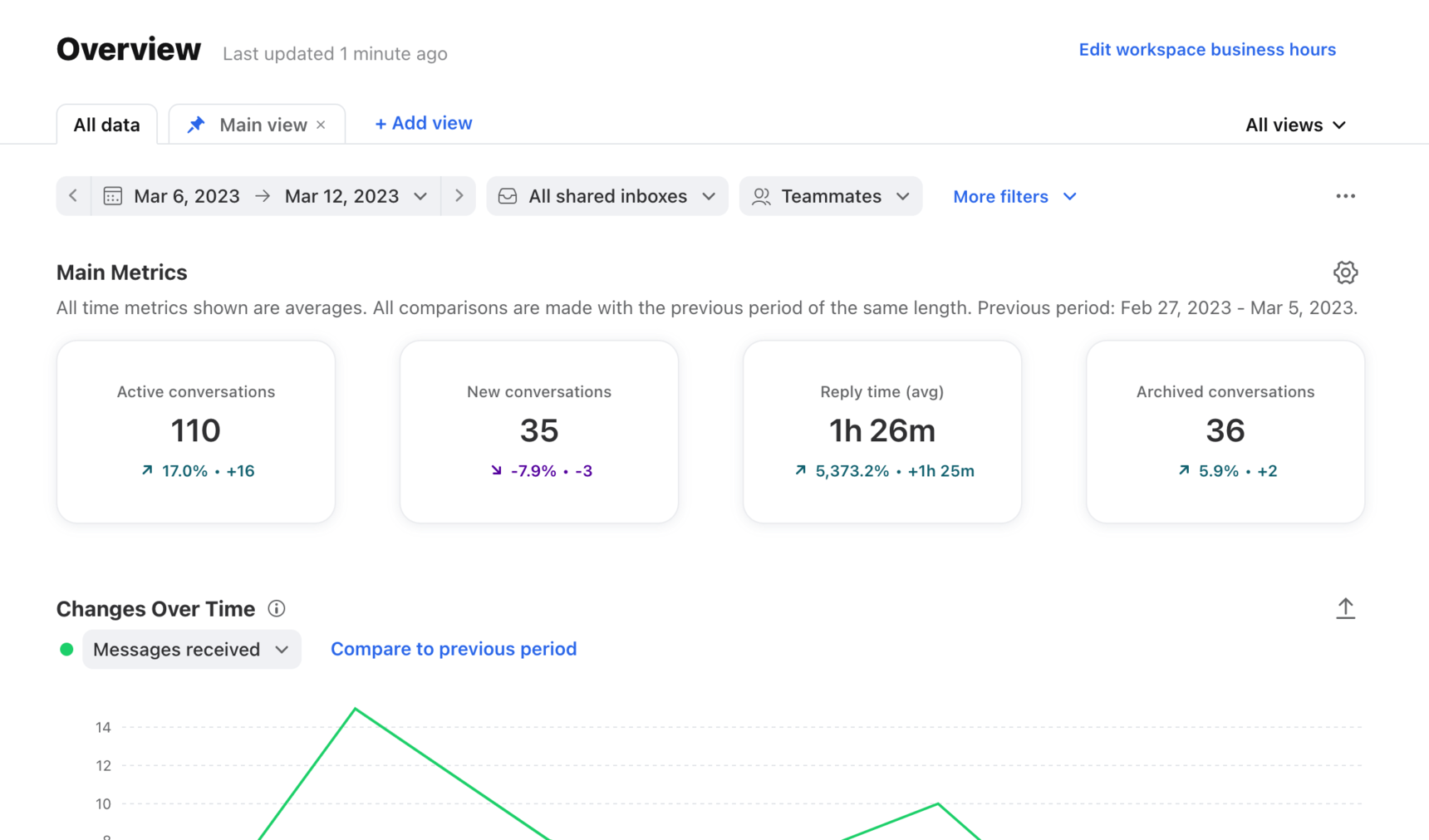The image size is (1429, 840).
Task: Show Changes Over Time info tooltip
Action: click(277, 608)
